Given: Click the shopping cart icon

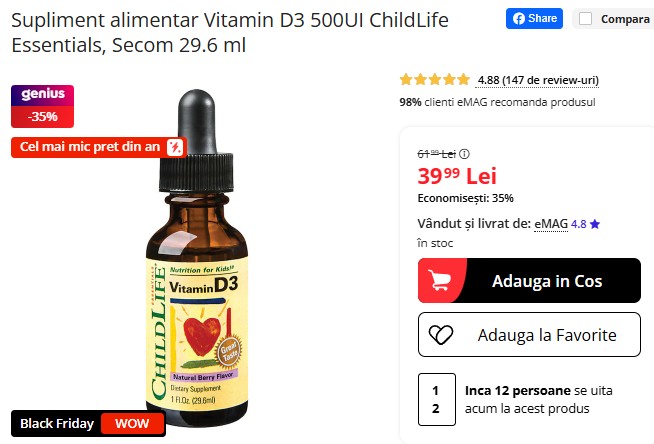Looking at the screenshot, I should 440,281.
